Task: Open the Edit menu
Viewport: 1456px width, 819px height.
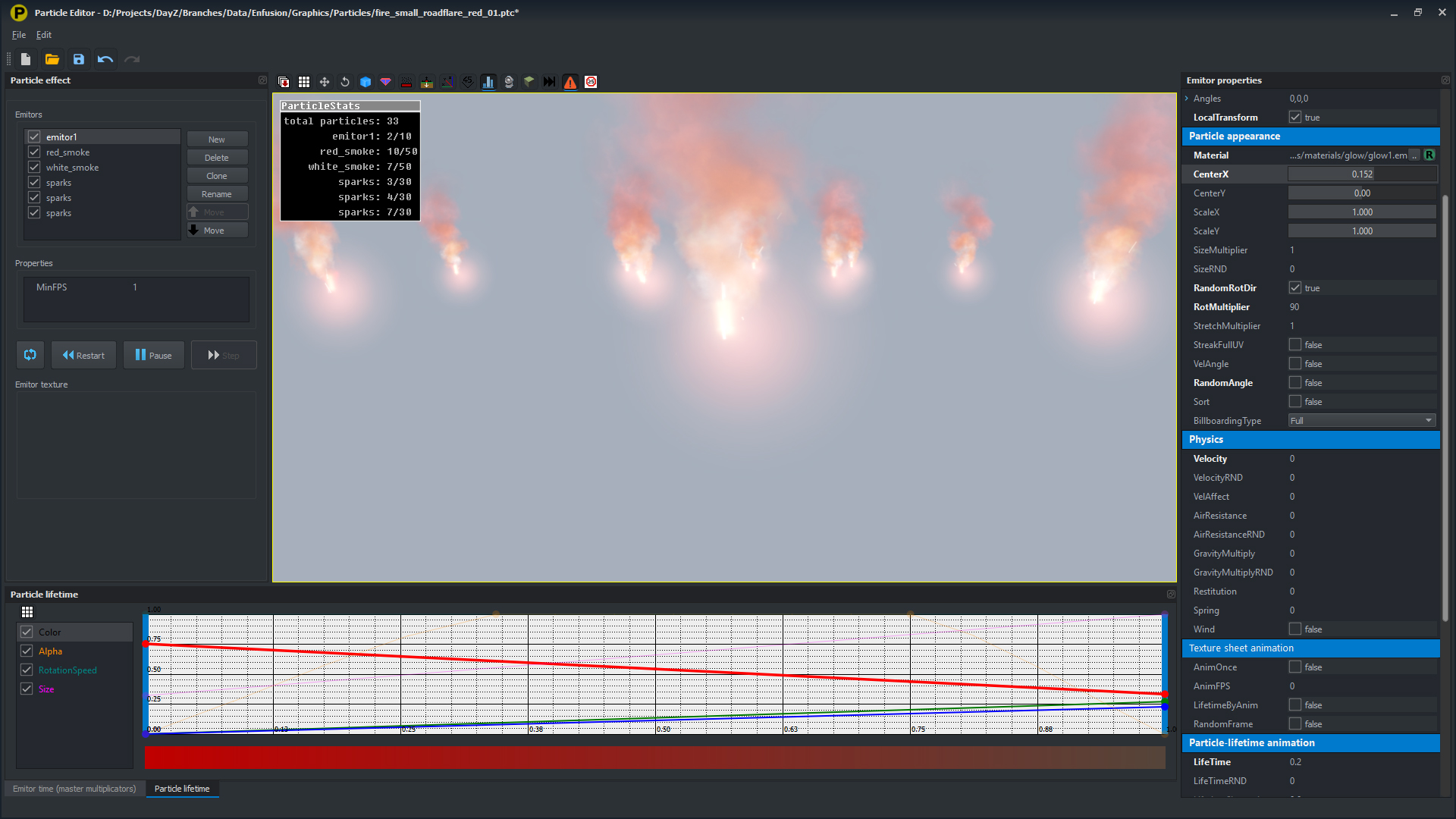Action: click(44, 34)
